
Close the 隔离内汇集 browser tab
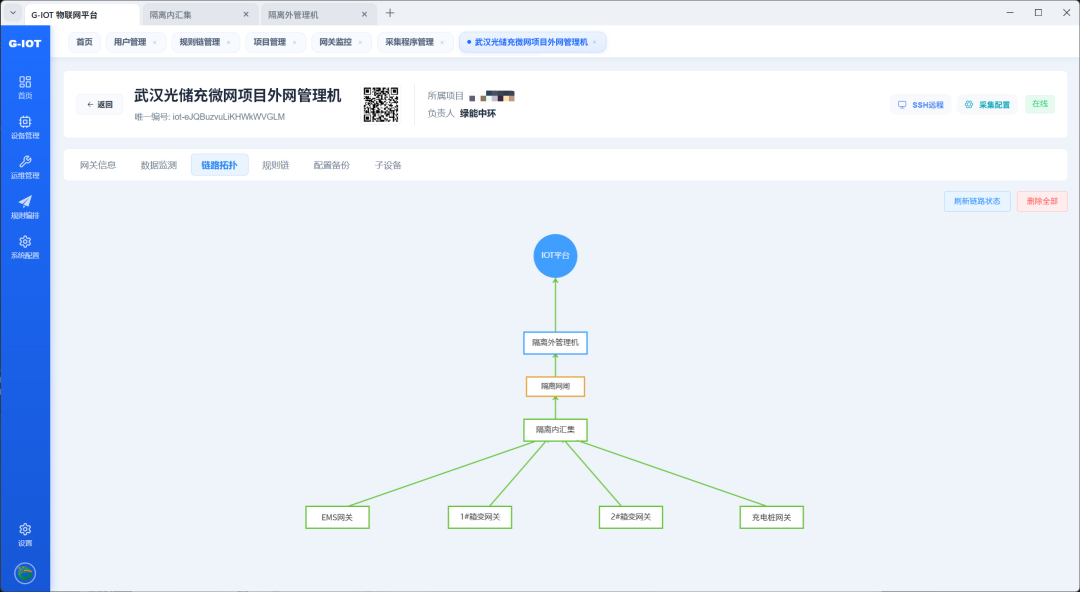point(246,14)
